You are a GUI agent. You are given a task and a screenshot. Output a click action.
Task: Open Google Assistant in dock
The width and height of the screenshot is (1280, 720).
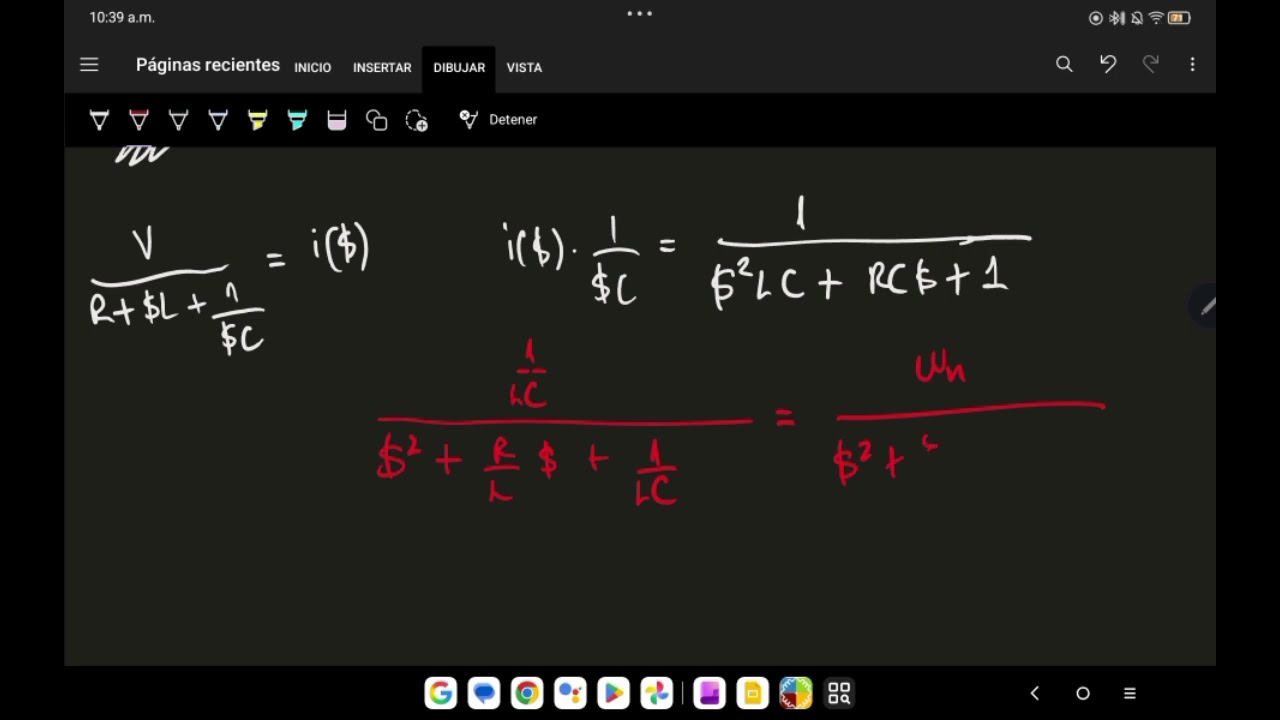pos(570,693)
